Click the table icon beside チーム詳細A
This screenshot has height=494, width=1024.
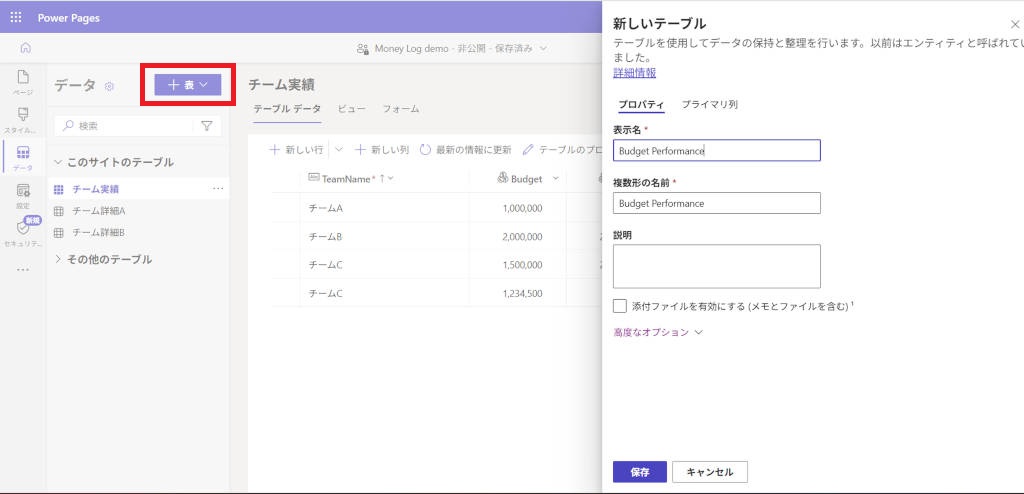pyautogui.click(x=59, y=211)
